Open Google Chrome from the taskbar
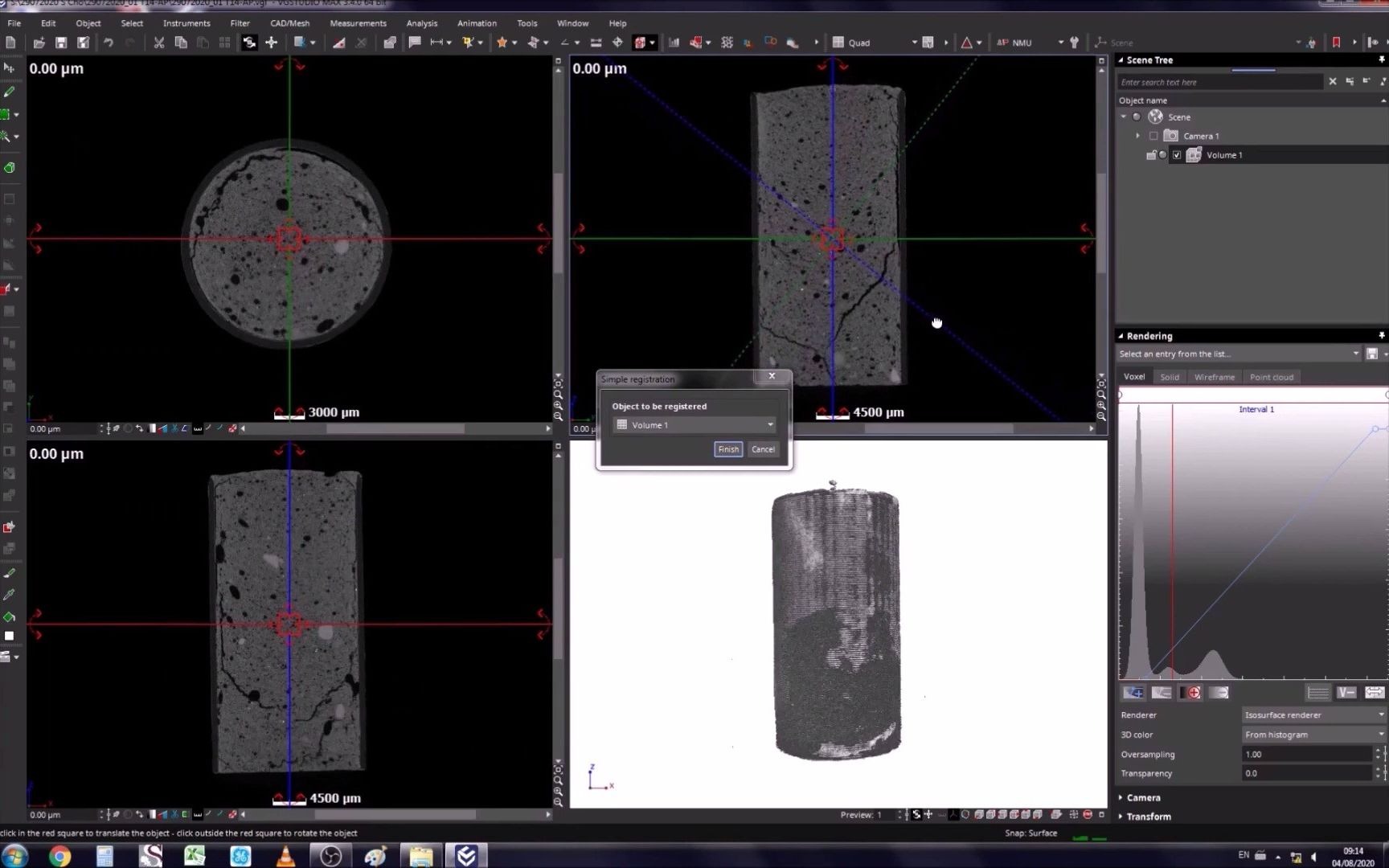The width and height of the screenshot is (1389, 868). [x=59, y=856]
